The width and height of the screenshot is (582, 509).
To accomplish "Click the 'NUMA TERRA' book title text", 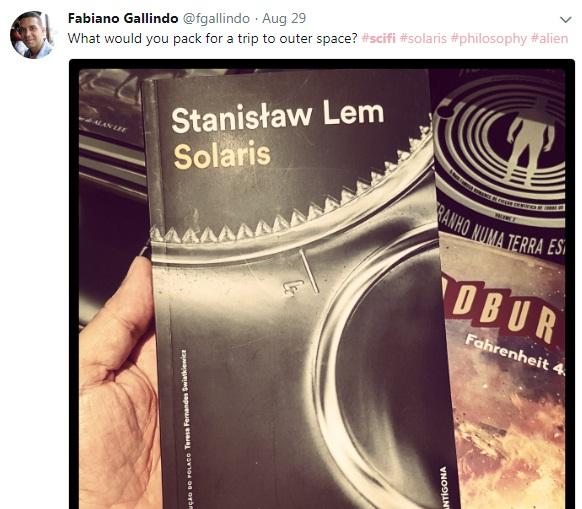I will (508, 236).
